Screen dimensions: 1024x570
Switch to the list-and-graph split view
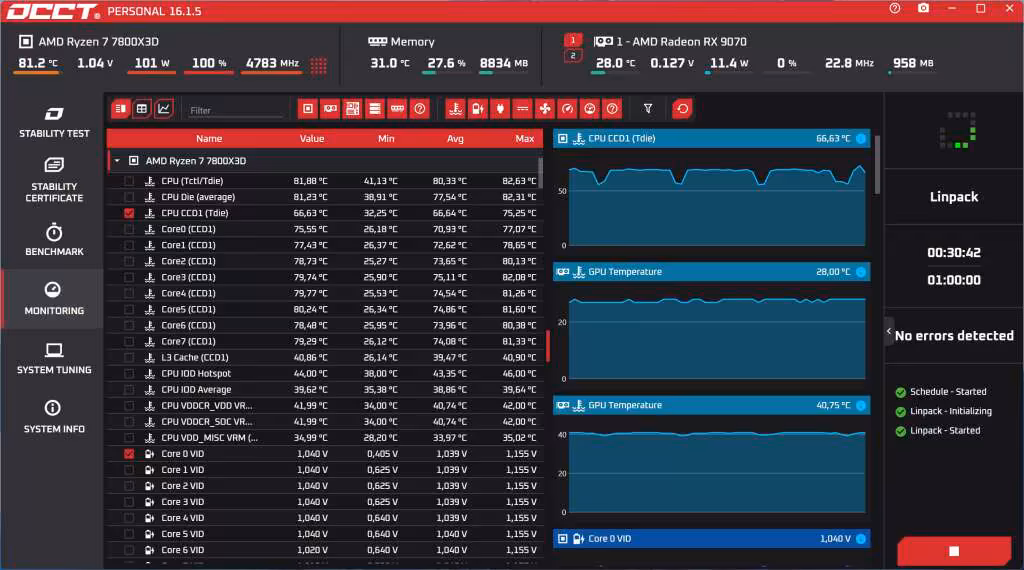coord(121,109)
